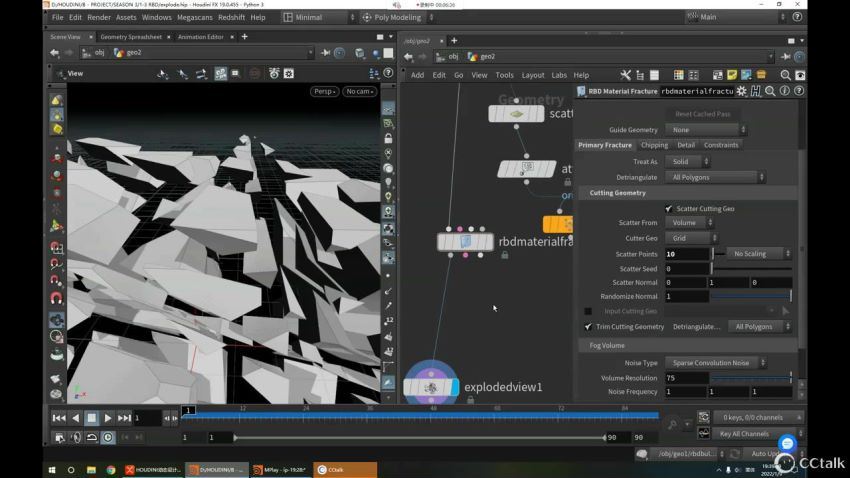Switch to the Chipping tab
Viewport: 850px width, 478px height.
pyautogui.click(x=654, y=145)
